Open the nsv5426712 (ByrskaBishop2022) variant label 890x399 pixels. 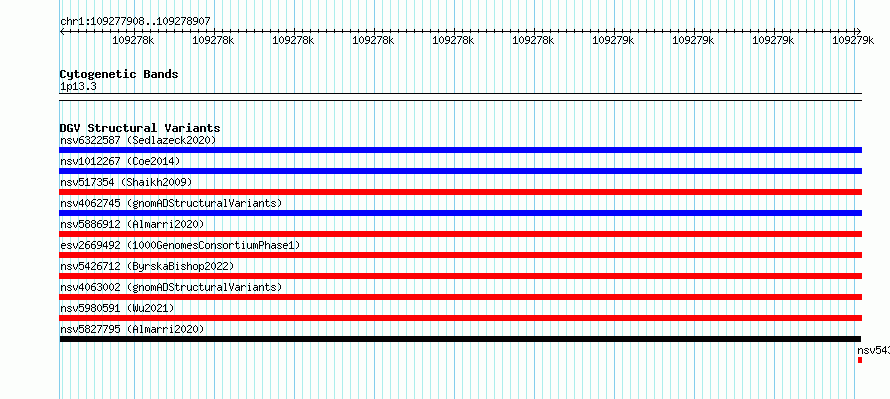[147, 266]
